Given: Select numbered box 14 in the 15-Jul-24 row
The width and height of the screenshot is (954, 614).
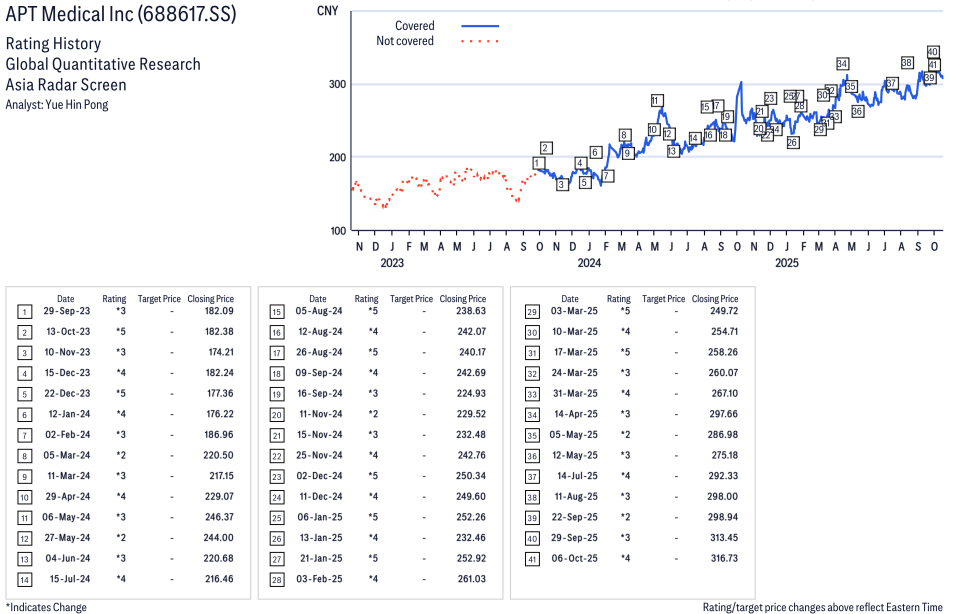Looking at the screenshot, I should click(x=24, y=579).
